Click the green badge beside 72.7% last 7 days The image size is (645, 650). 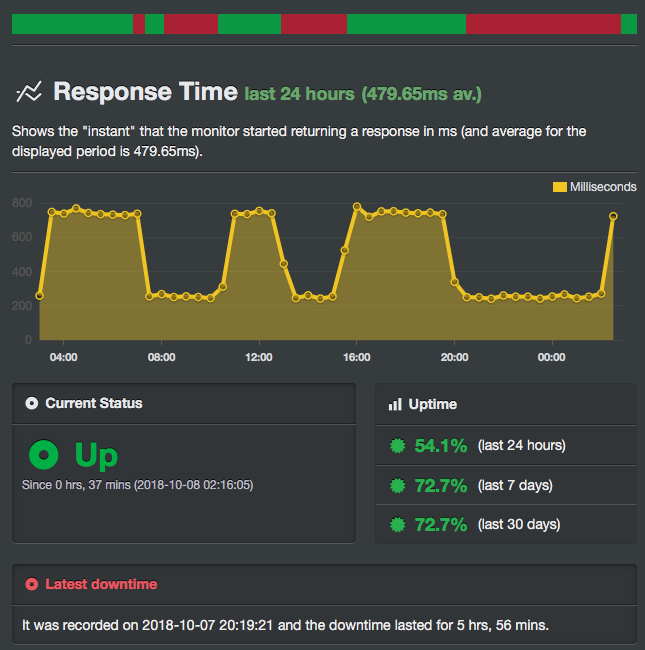click(400, 485)
